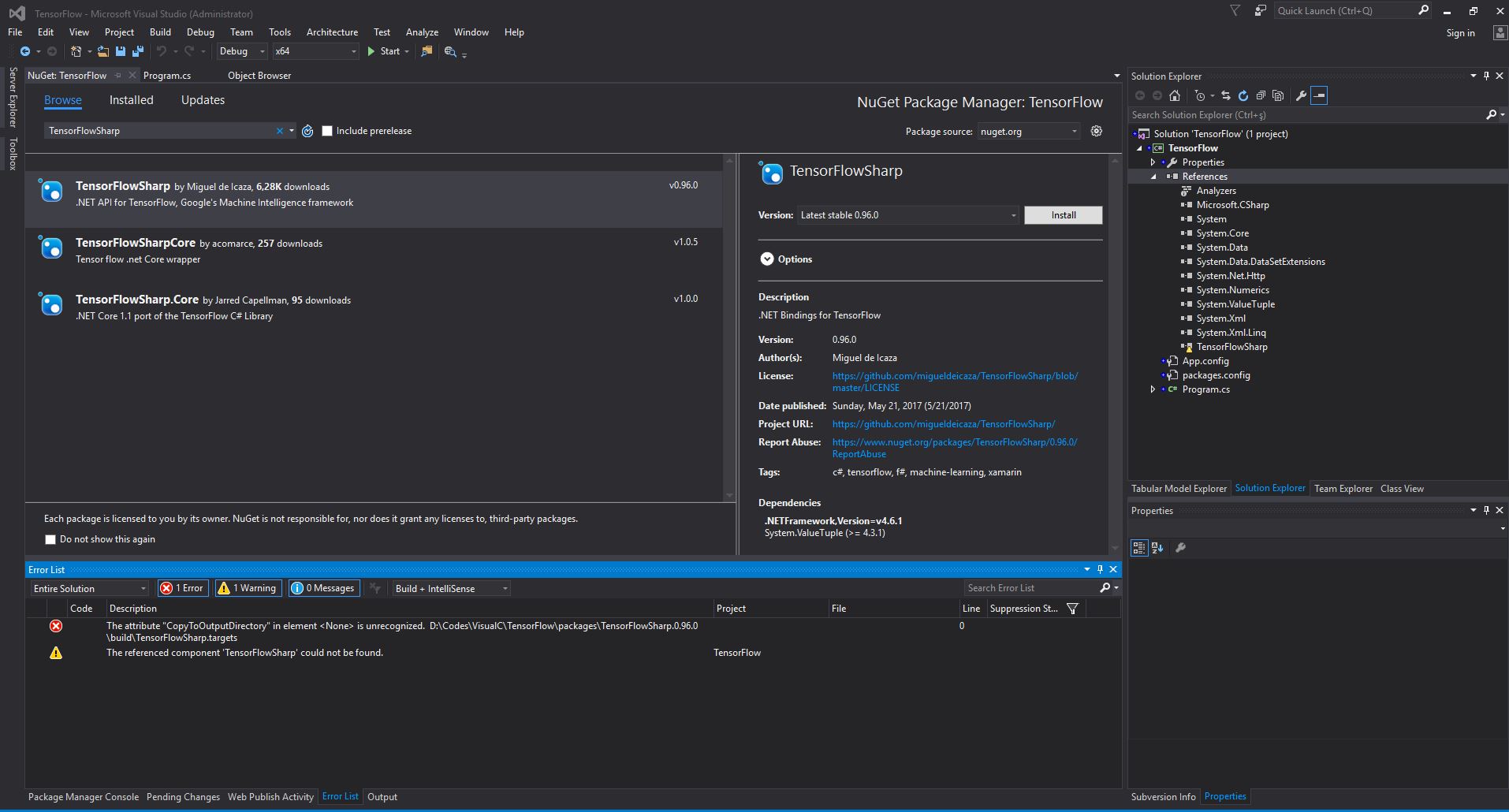Click the Open File folder icon
Image resolution: width=1509 pixels, height=812 pixels.
[103, 51]
